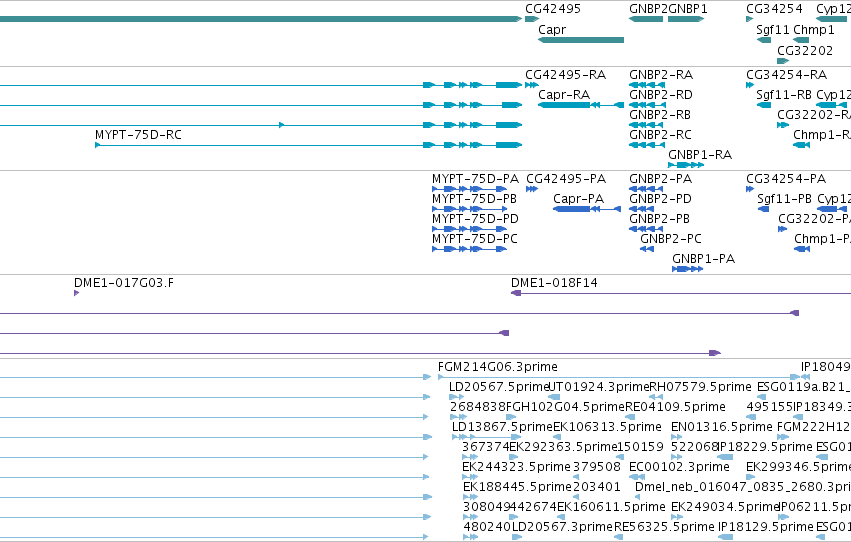This screenshot has width=851, height=542.
Task: Click the CG34254-PA protein label
Action: (786, 178)
